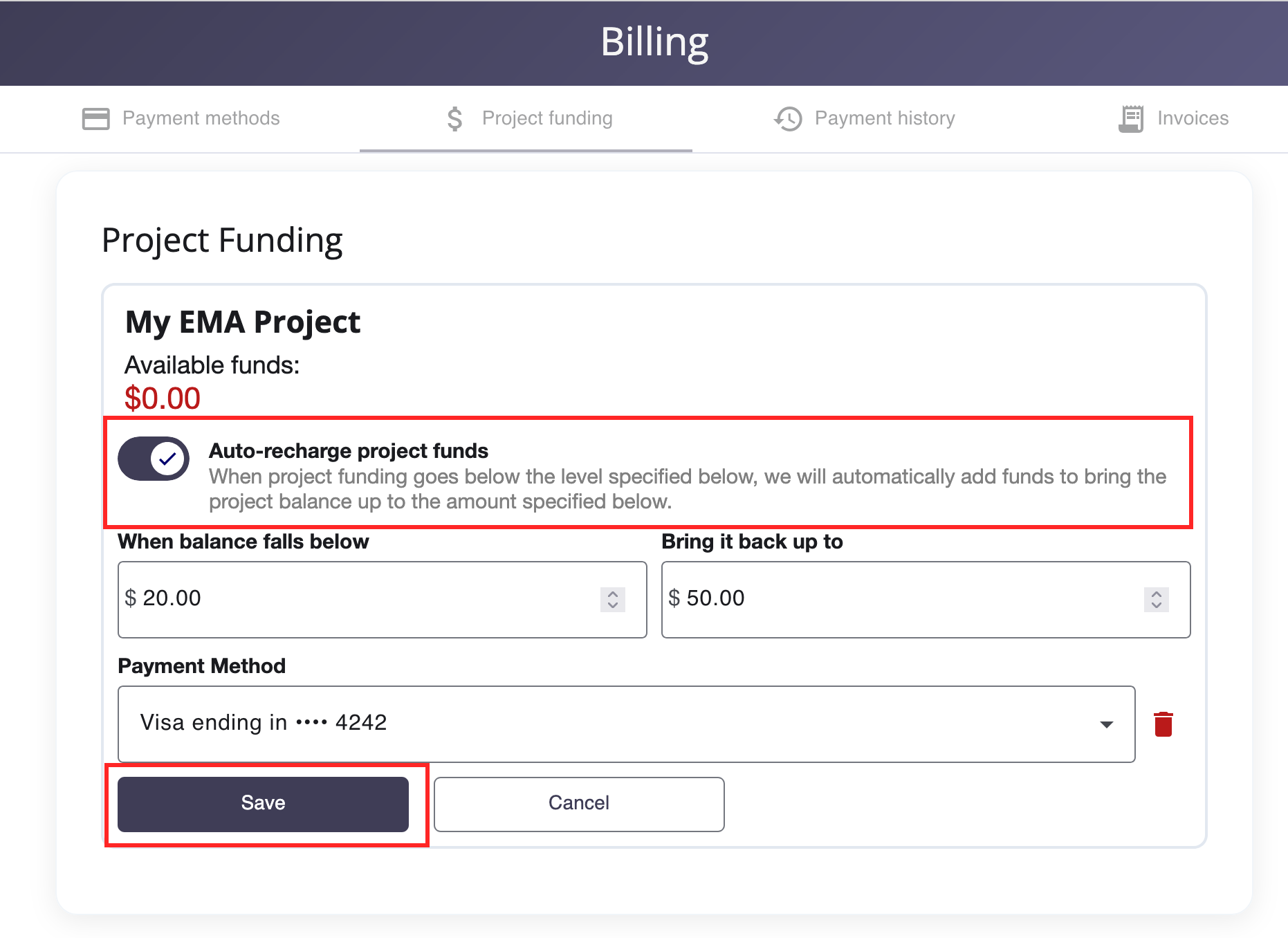The height and width of the screenshot is (938, 1288).
Task: Click the credit card icon for Payment methods
Action: [x=95, y=119]
